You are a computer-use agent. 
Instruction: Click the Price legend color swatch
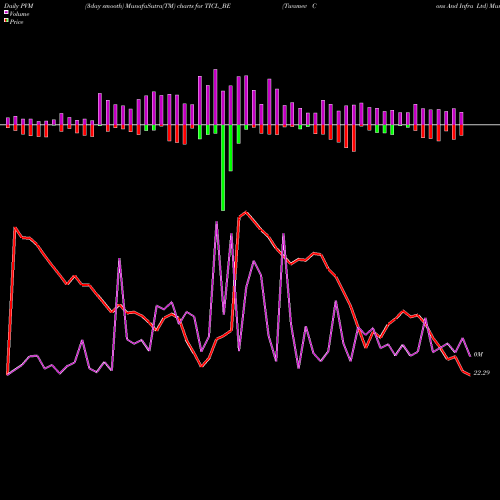tap(6, 20)
